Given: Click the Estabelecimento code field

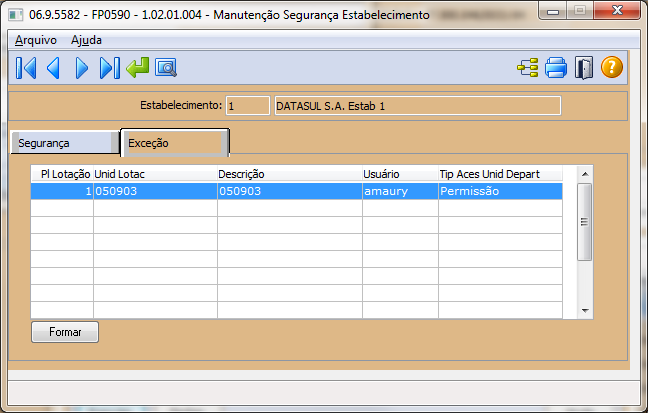Looking at the screenshot, I should (x=248, y=106).
